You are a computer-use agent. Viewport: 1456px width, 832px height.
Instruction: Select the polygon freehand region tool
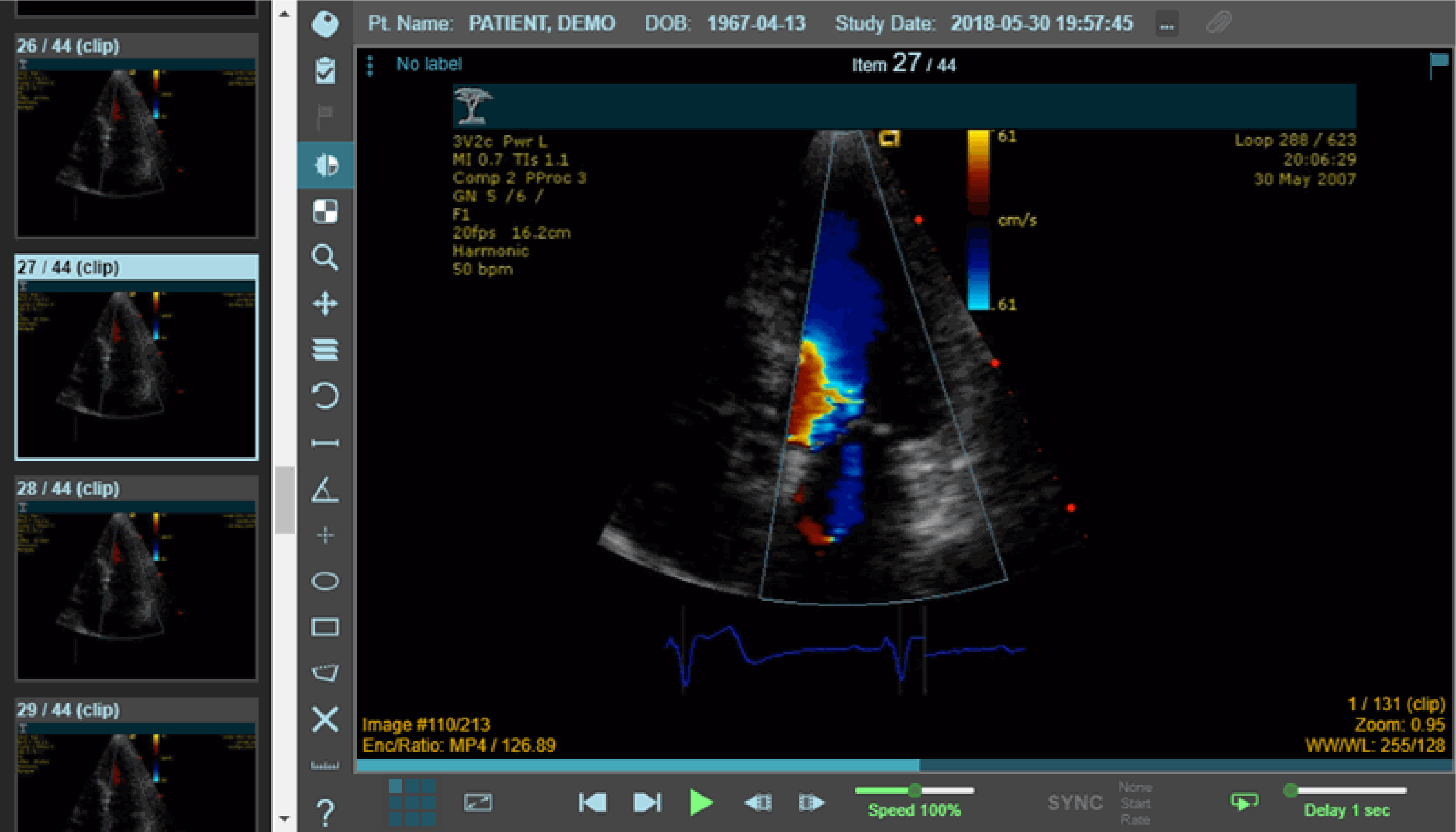coord(325,673)
